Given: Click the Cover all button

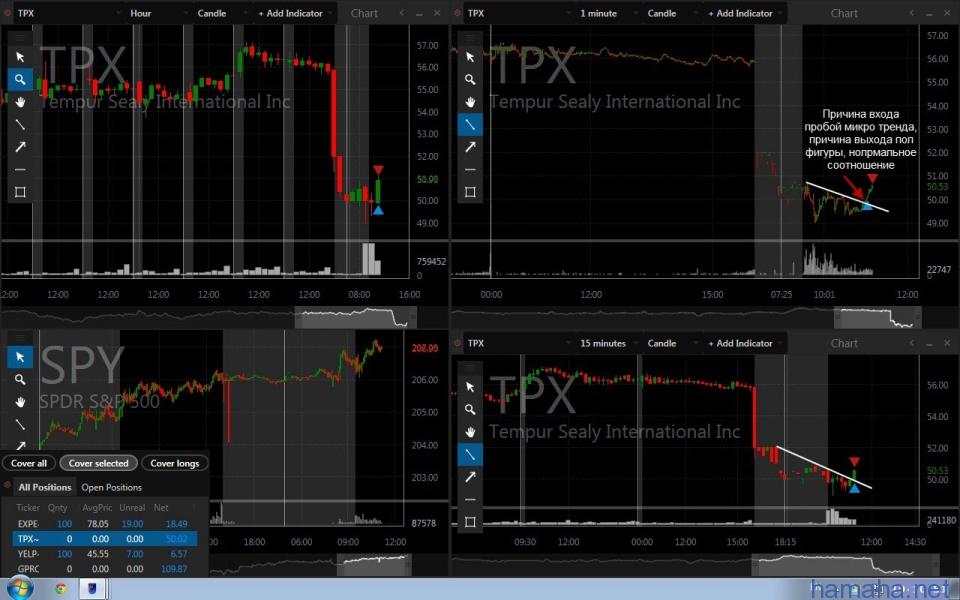Looking at the screenshot, I should 29,463.
